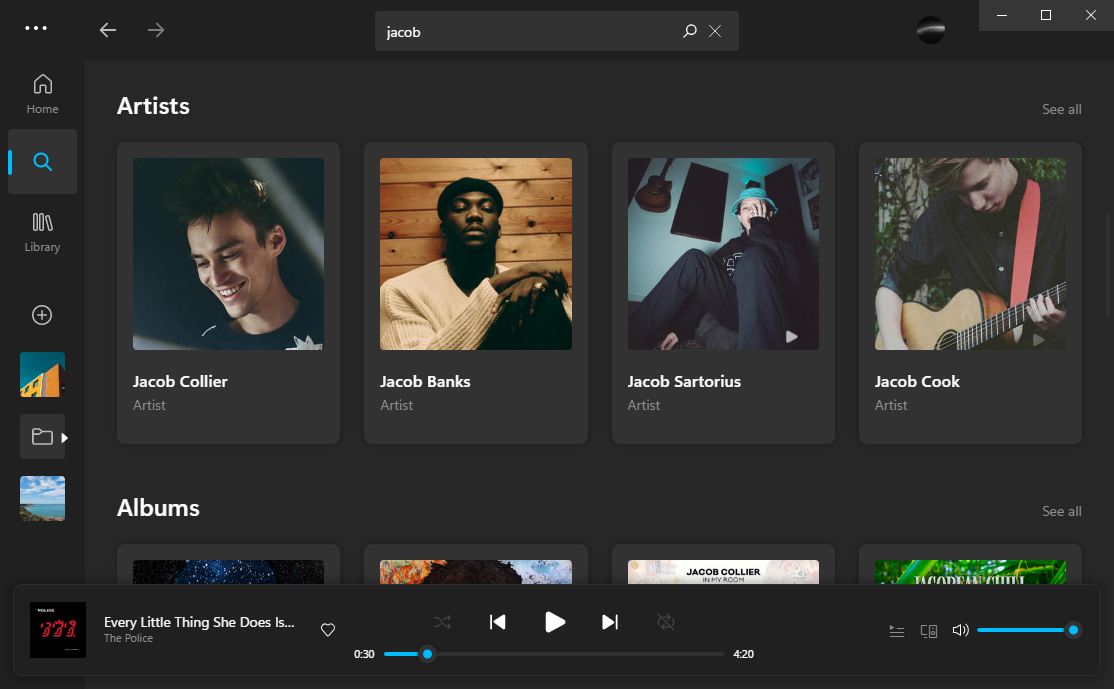Click the search magnifier in the search box
This screenshot has height=689, width=1114.
click(x=689, y=31)
